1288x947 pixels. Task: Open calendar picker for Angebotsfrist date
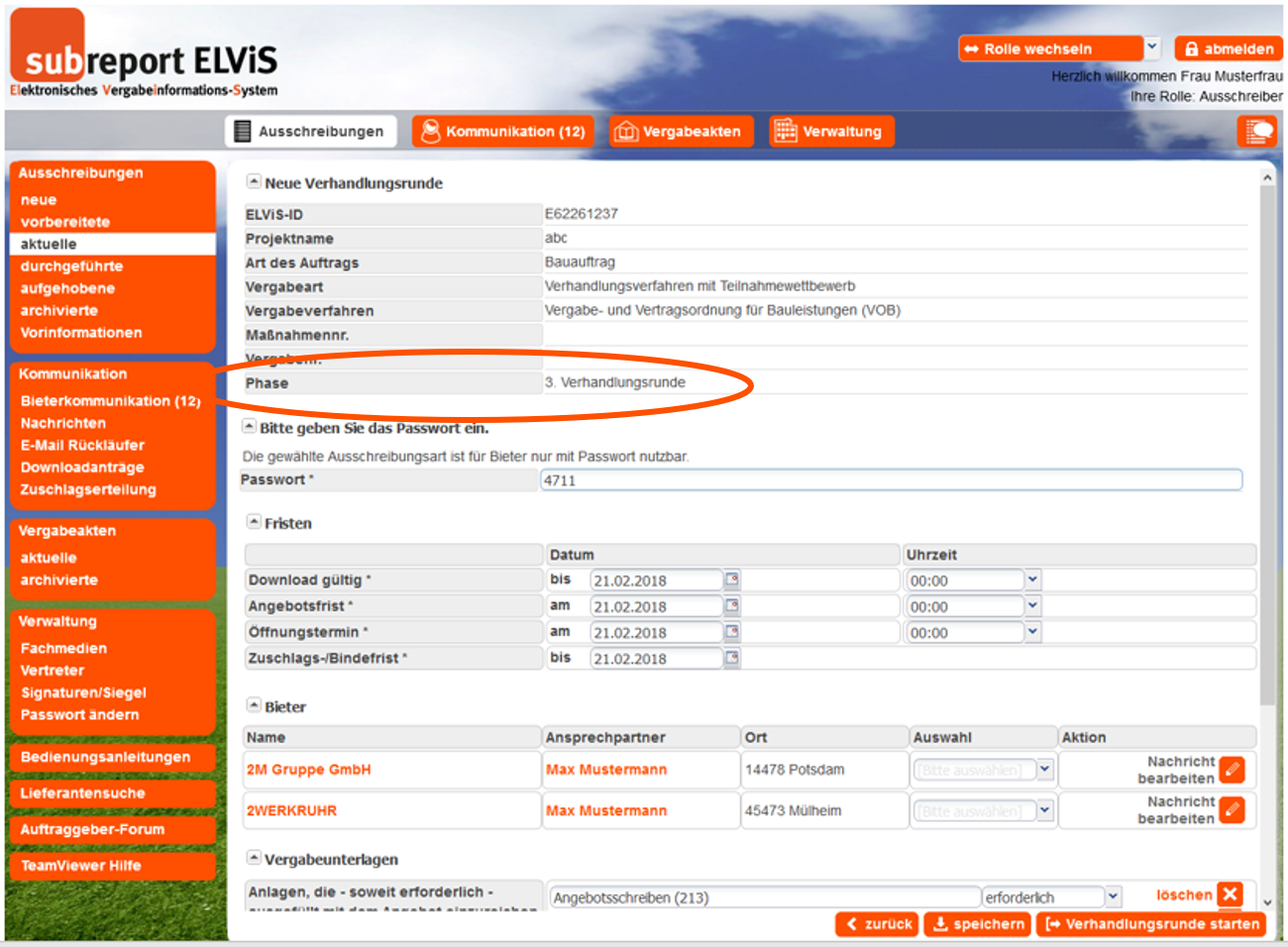(x=731, y=605)
